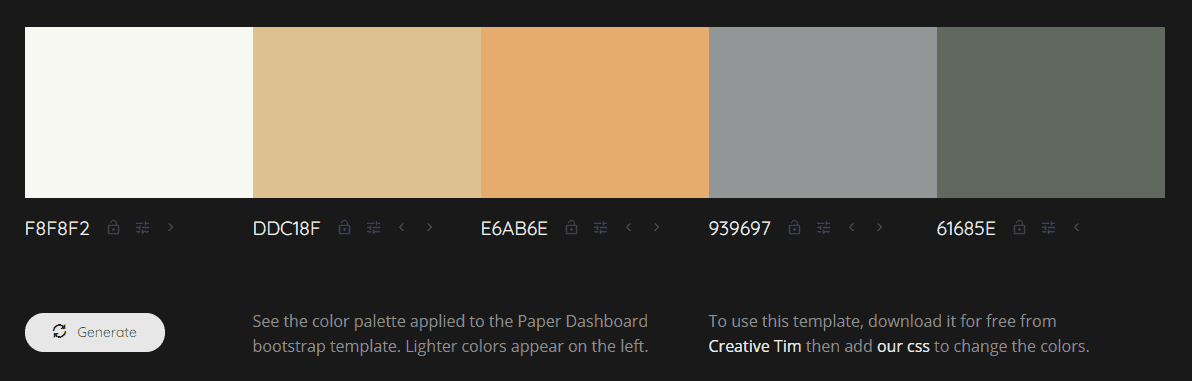
Task: Select the dark green 61685E swatch
Action: coord(1051,113)
